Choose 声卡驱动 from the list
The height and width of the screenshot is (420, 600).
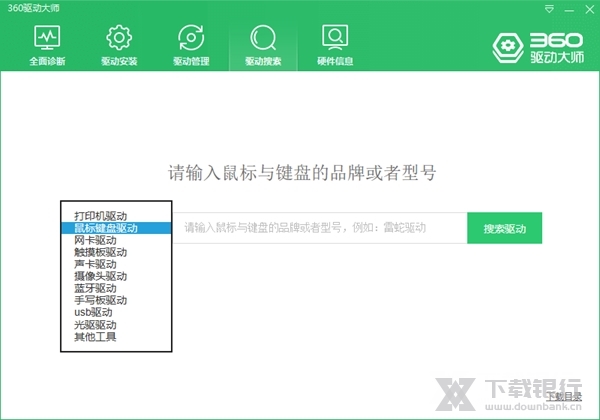point(116,264)
